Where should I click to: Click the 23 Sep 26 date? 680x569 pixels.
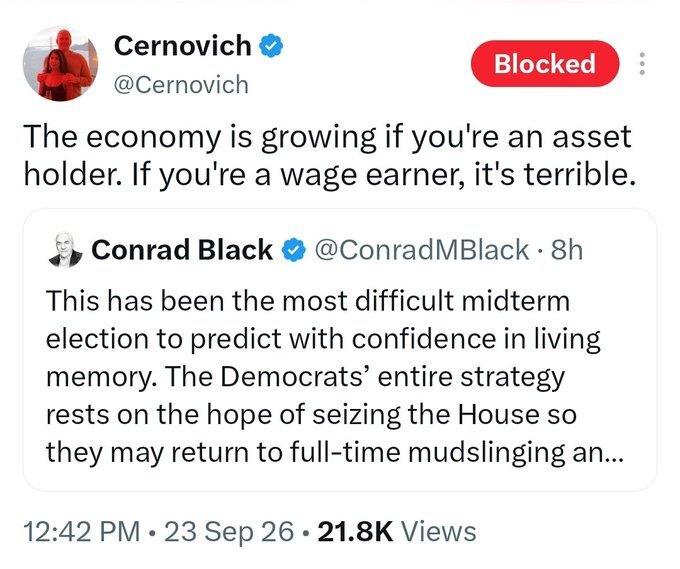point(229,531)
